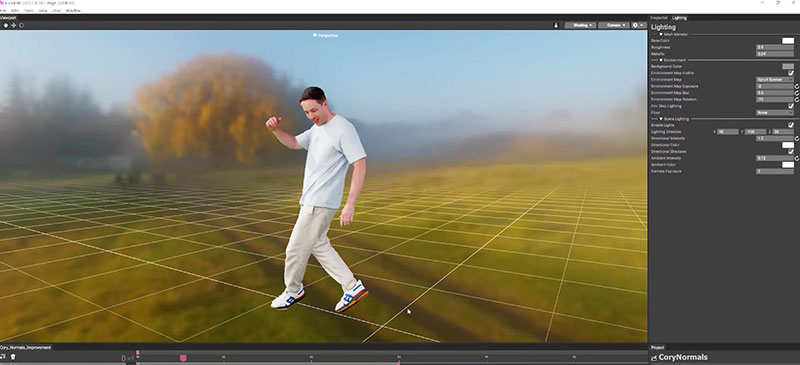Screen dimensions: 800x365
Task: Toggle the Enable Lights checkbox
Action: (x=791, y=125)
